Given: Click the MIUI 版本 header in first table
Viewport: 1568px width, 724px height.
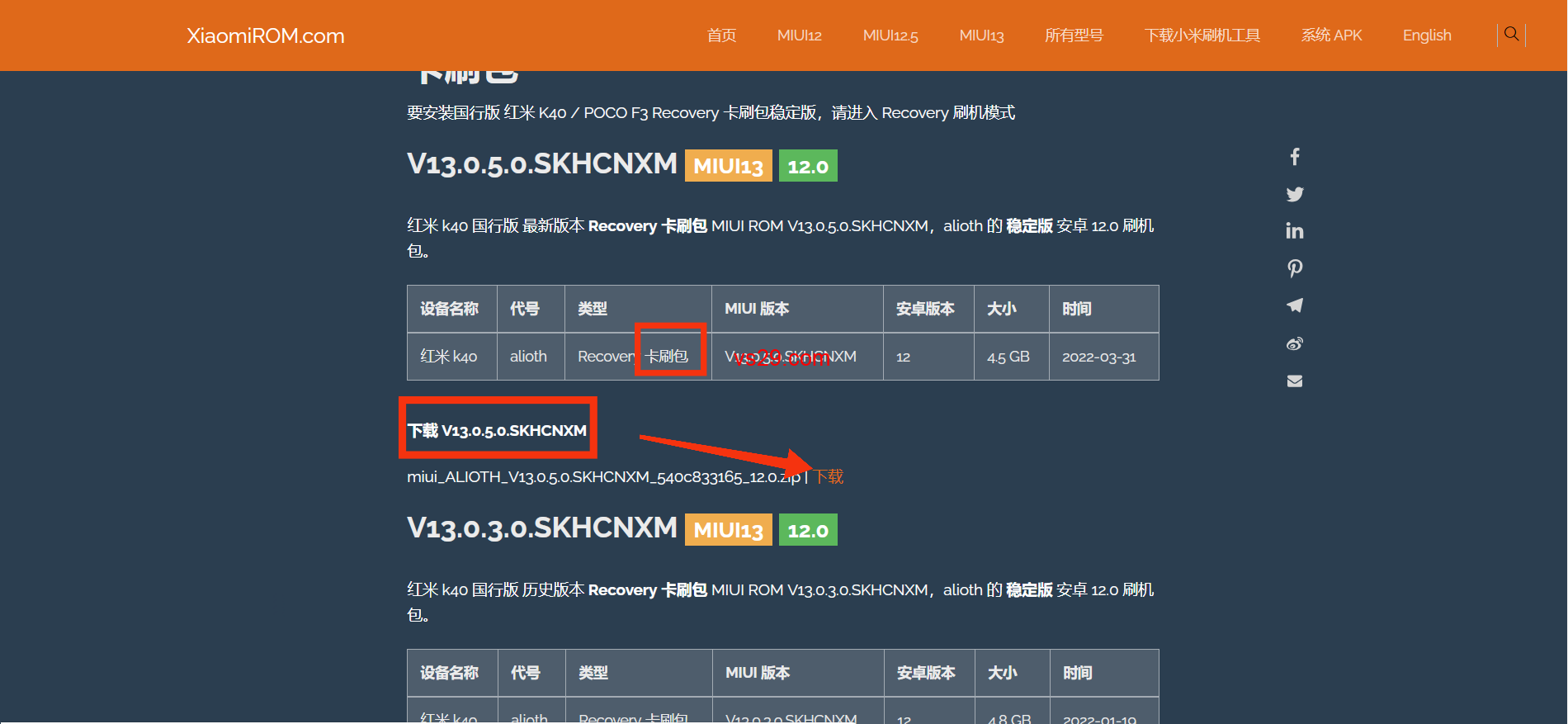Looking at the screenshot, I should 797,309.
